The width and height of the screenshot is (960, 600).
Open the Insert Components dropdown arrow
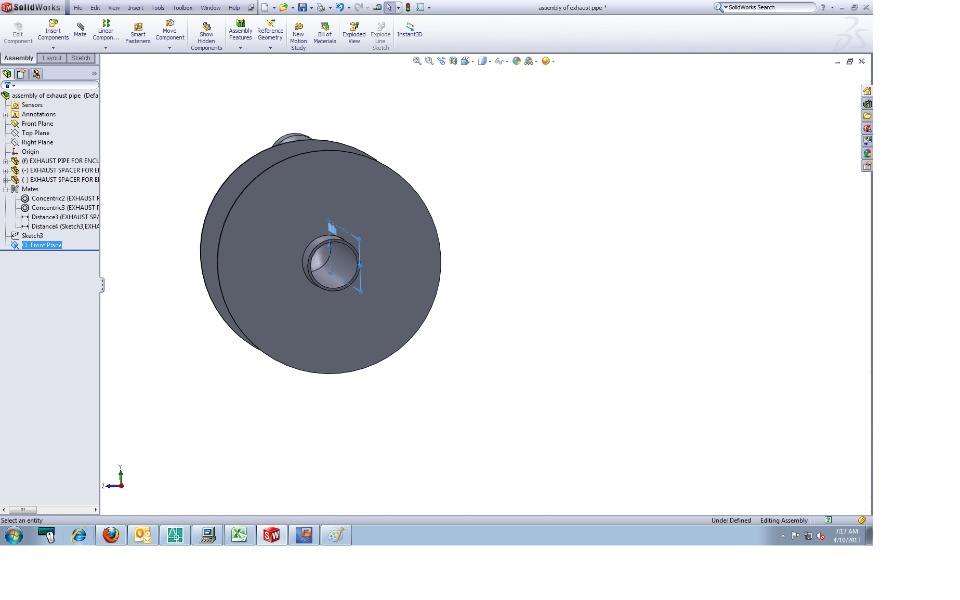pos(53,48)
